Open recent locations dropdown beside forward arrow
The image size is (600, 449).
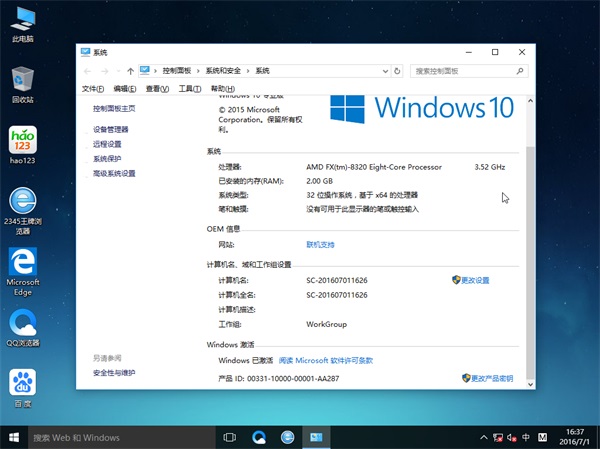pos(119,71)
